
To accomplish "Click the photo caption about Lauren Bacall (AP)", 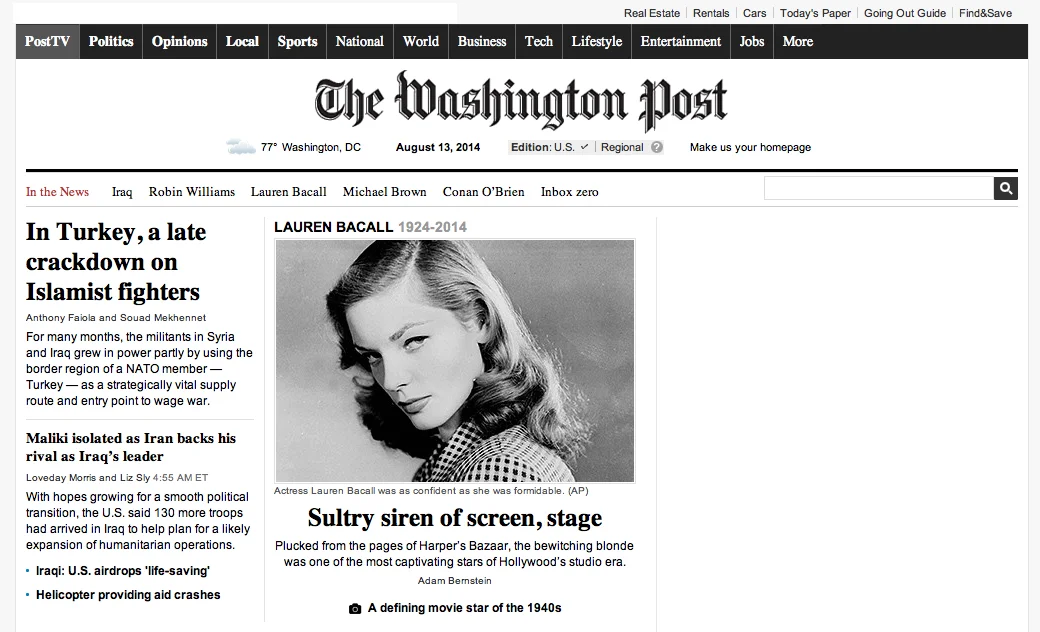I will [431, 491].
